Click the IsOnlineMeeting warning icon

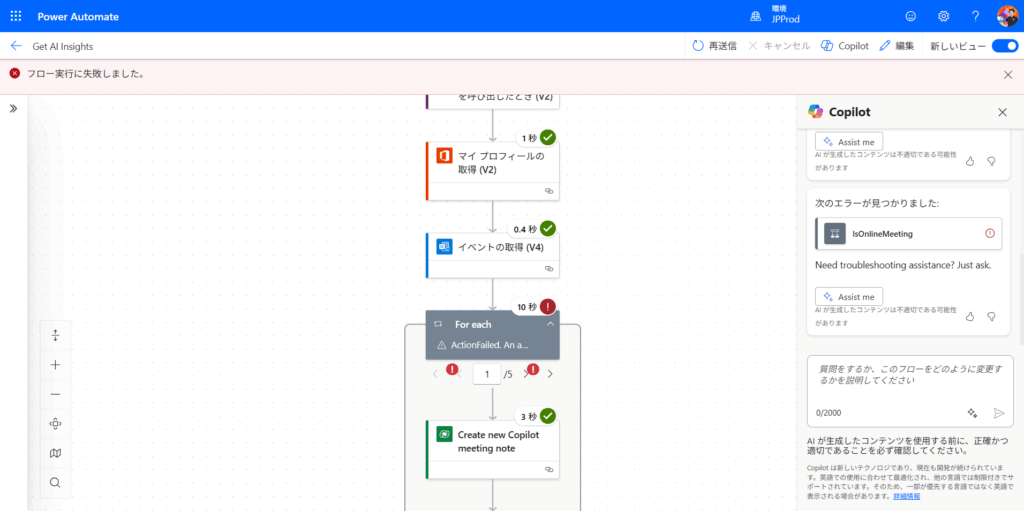[990, 233]
